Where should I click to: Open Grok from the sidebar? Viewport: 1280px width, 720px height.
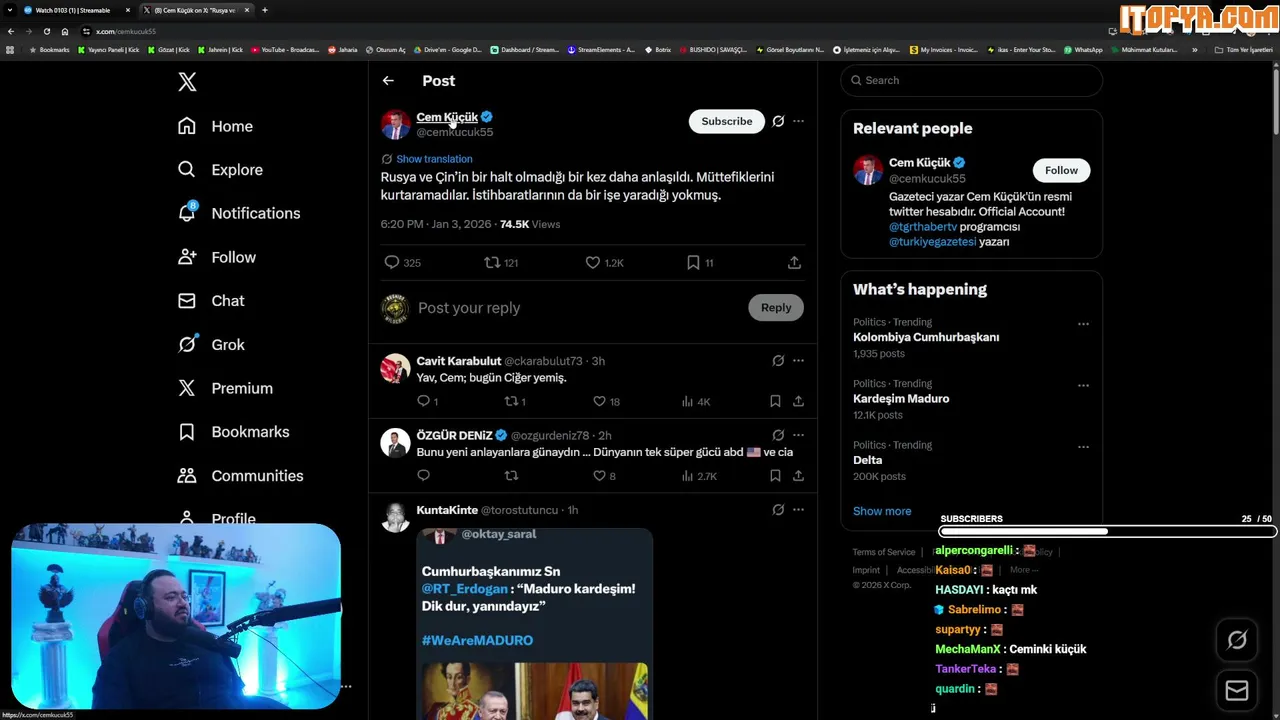tap(210, 344)
